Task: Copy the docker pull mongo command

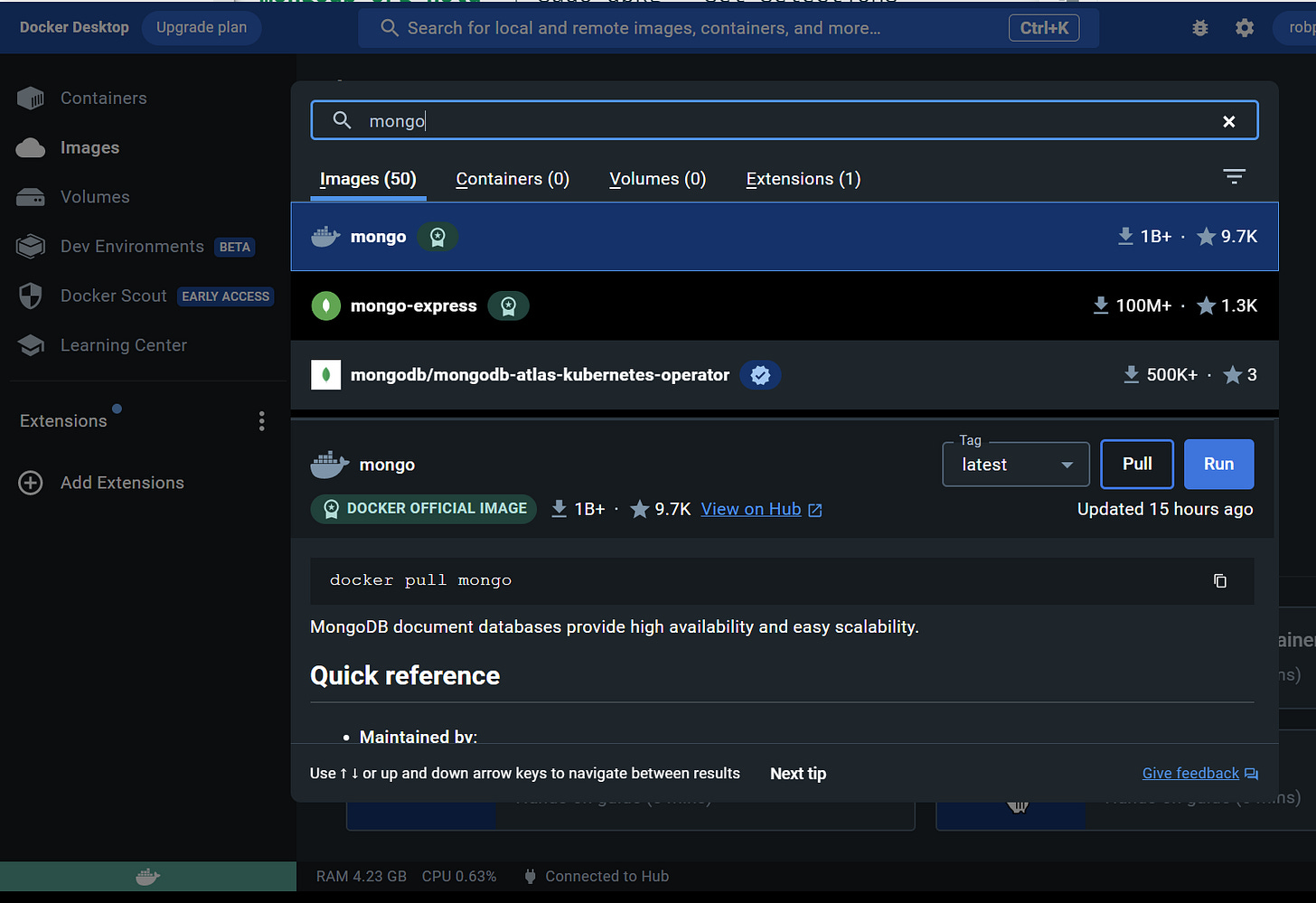Action: tap(1220, 581)
